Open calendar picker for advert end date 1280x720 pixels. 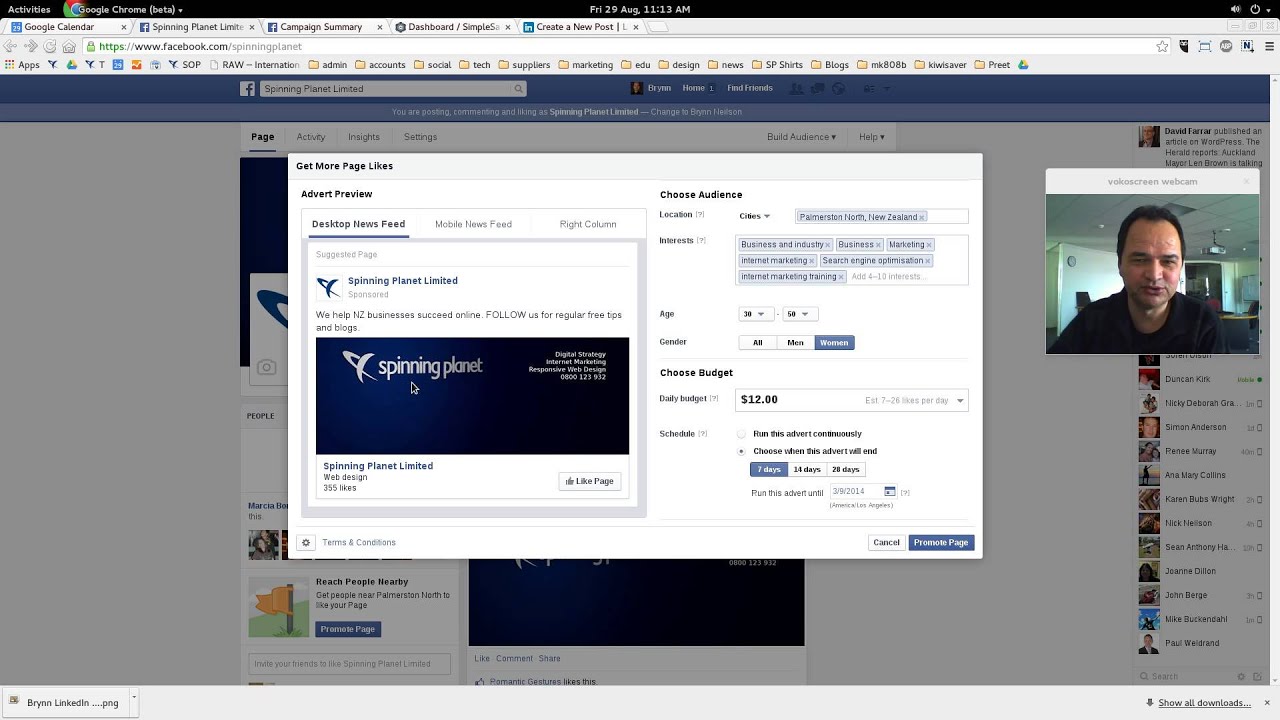pyautogui.click(x=889, y=492)
